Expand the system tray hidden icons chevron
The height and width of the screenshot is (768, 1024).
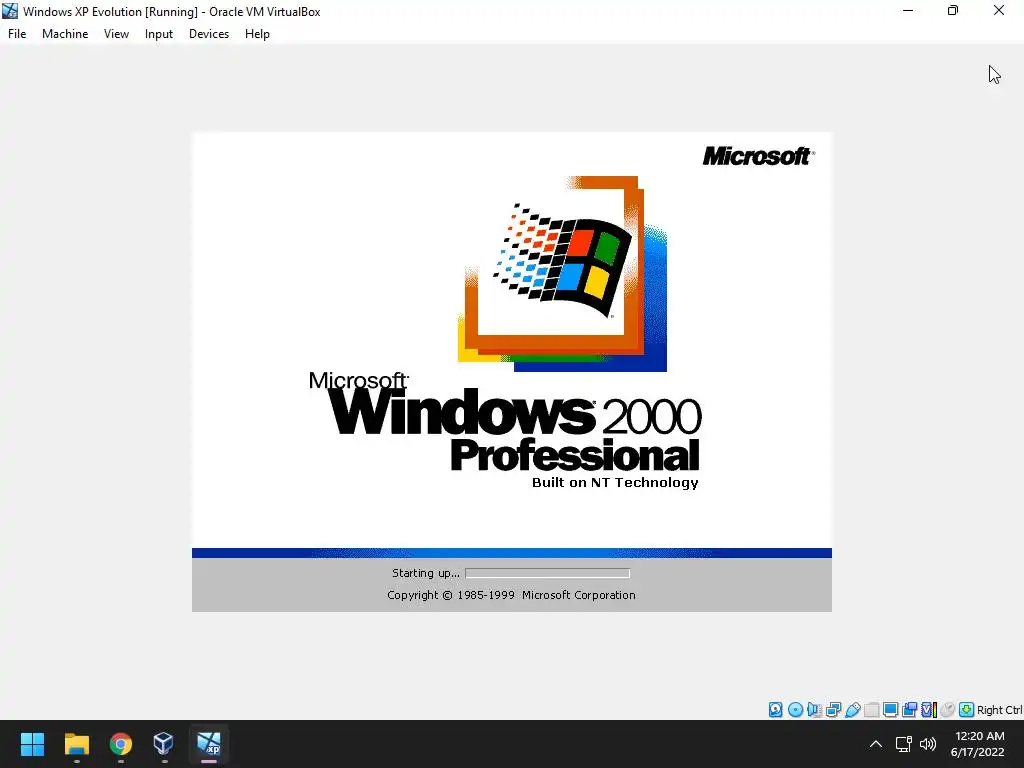[876, 744]
